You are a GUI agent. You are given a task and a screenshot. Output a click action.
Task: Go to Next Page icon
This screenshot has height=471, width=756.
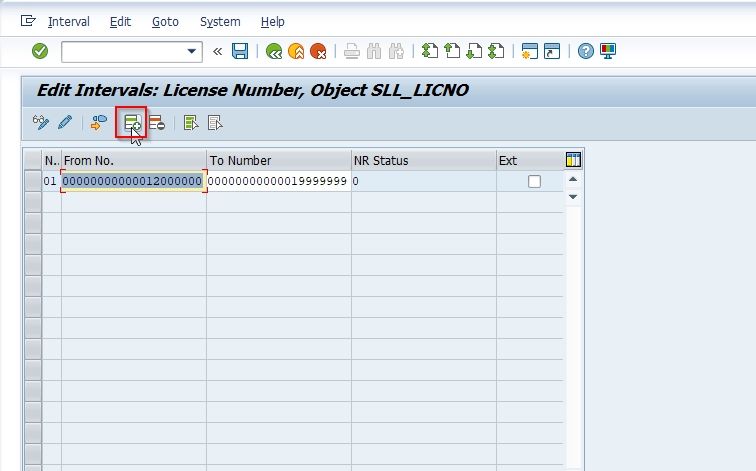[474, 51]
